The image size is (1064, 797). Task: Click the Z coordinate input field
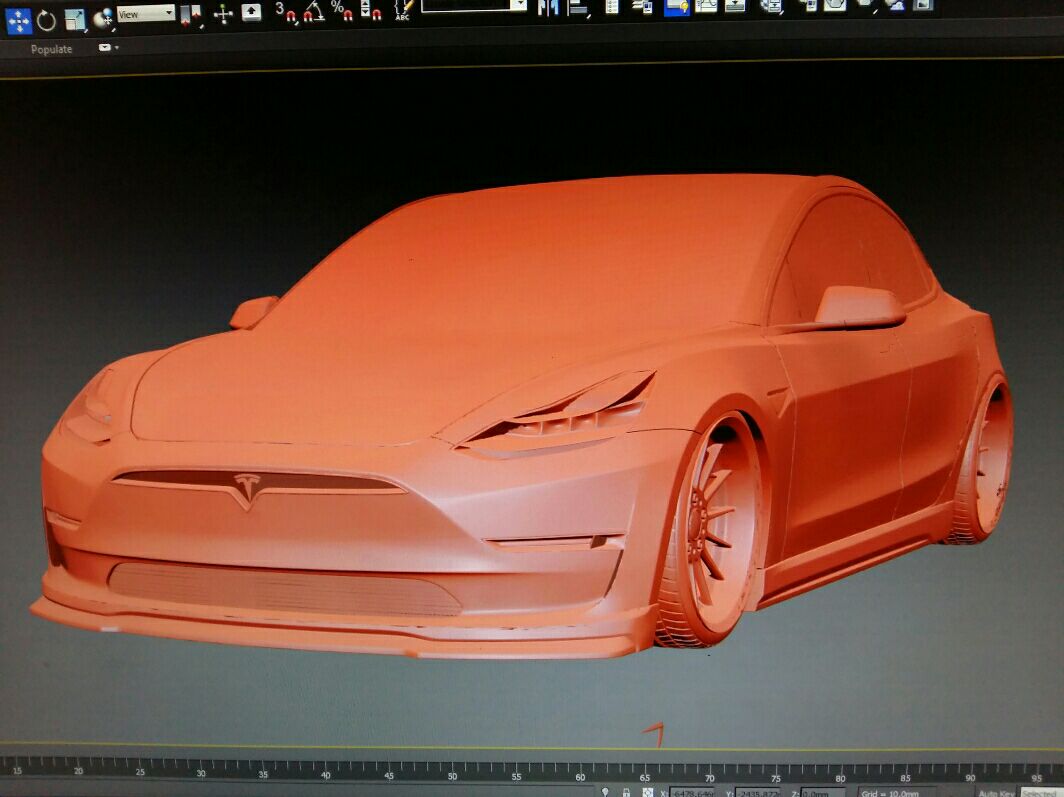[823, 792]
